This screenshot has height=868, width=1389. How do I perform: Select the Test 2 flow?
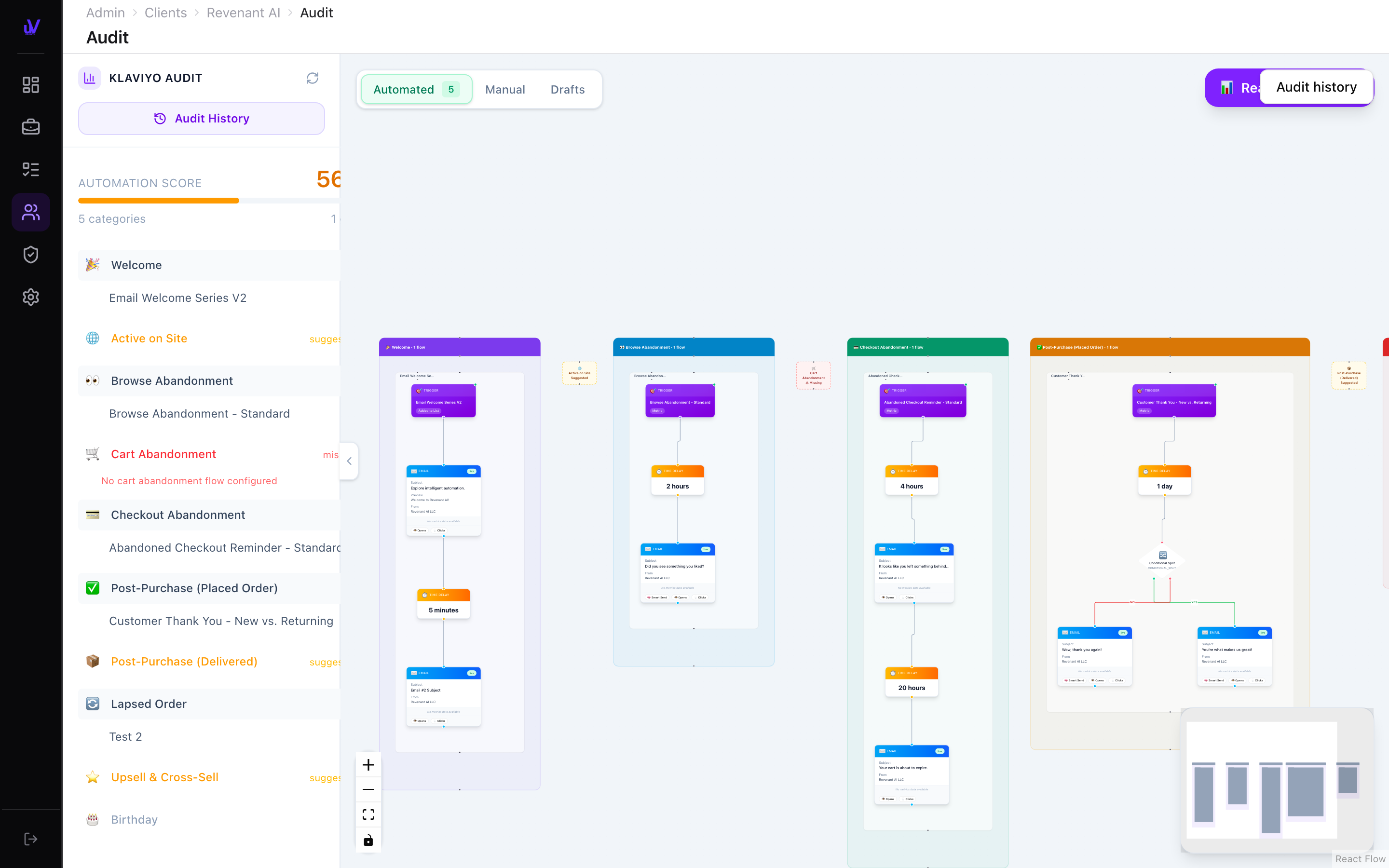pos(126,737)
